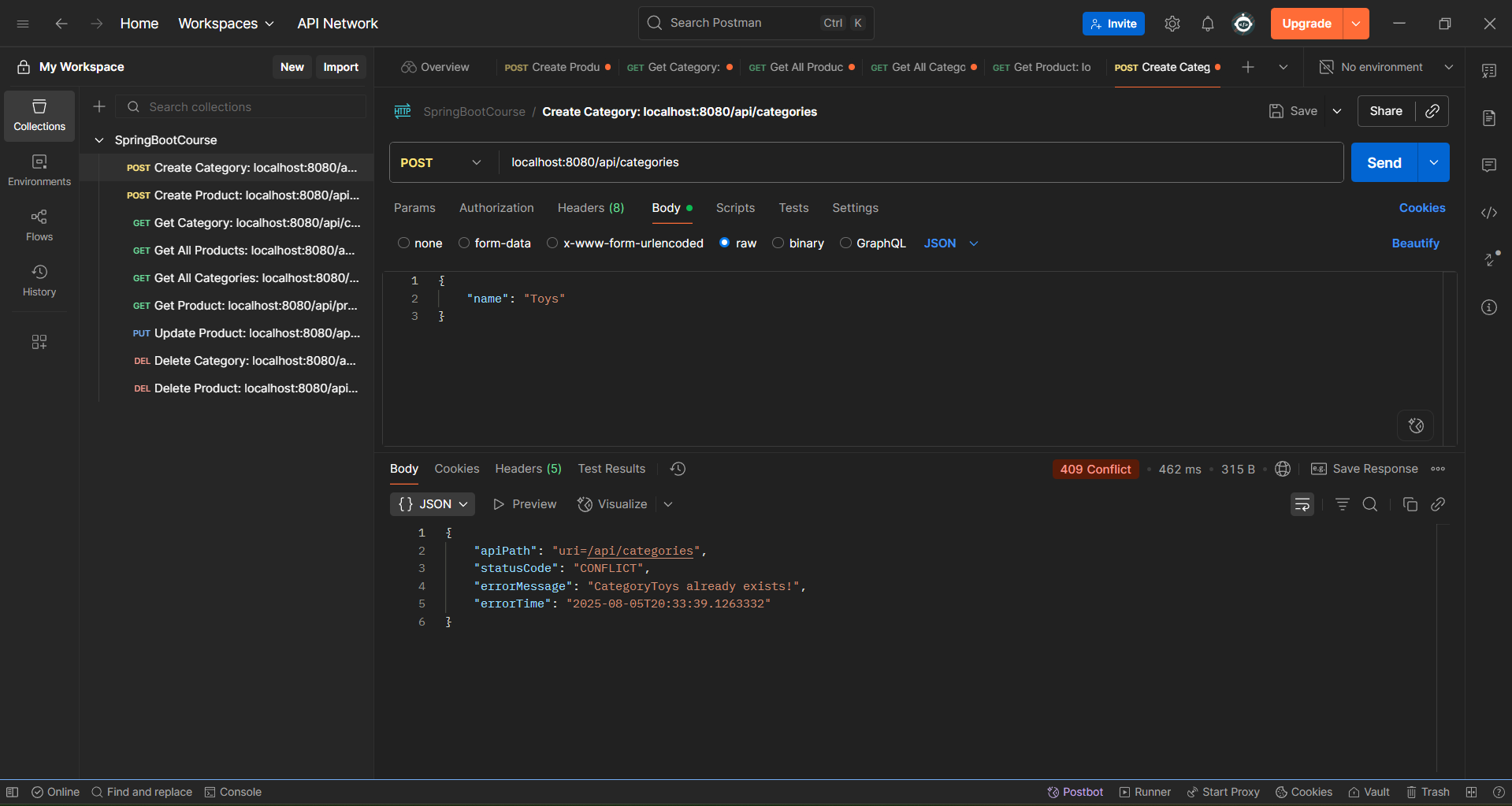Open documentation icon in right sidebar
This screenshot has height=806, width=1512.
1489,118
